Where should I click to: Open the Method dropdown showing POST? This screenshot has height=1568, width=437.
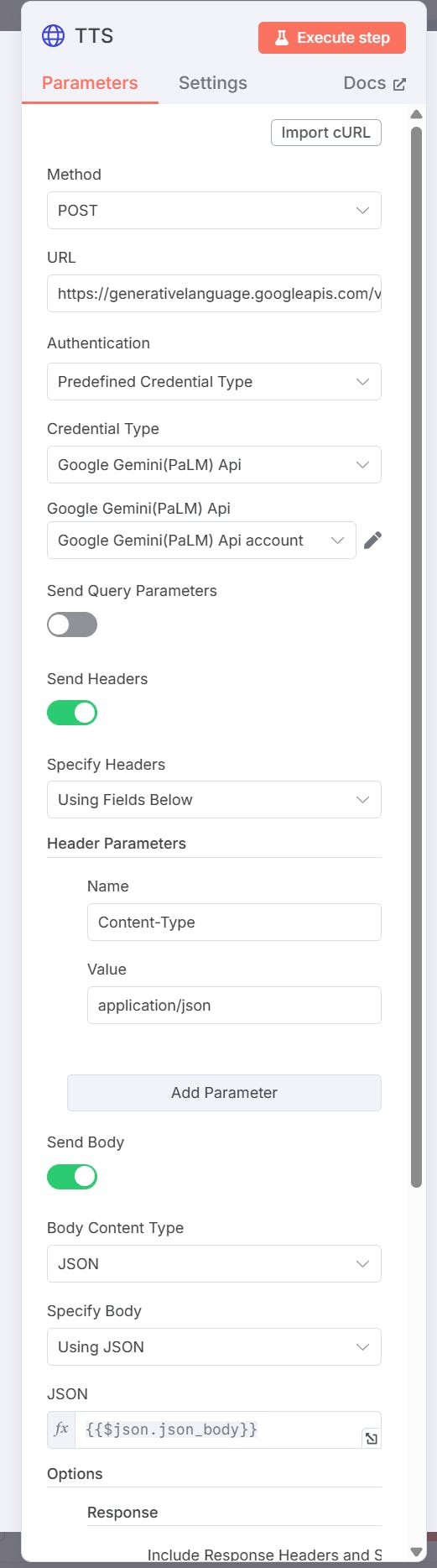(x=214, y=211)
